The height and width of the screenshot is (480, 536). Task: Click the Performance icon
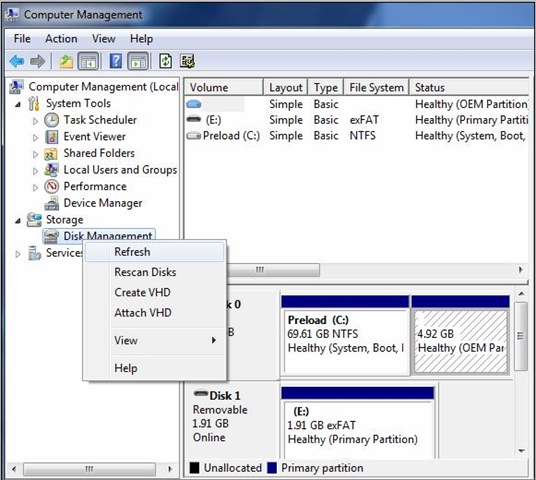[x=52, y=186]
